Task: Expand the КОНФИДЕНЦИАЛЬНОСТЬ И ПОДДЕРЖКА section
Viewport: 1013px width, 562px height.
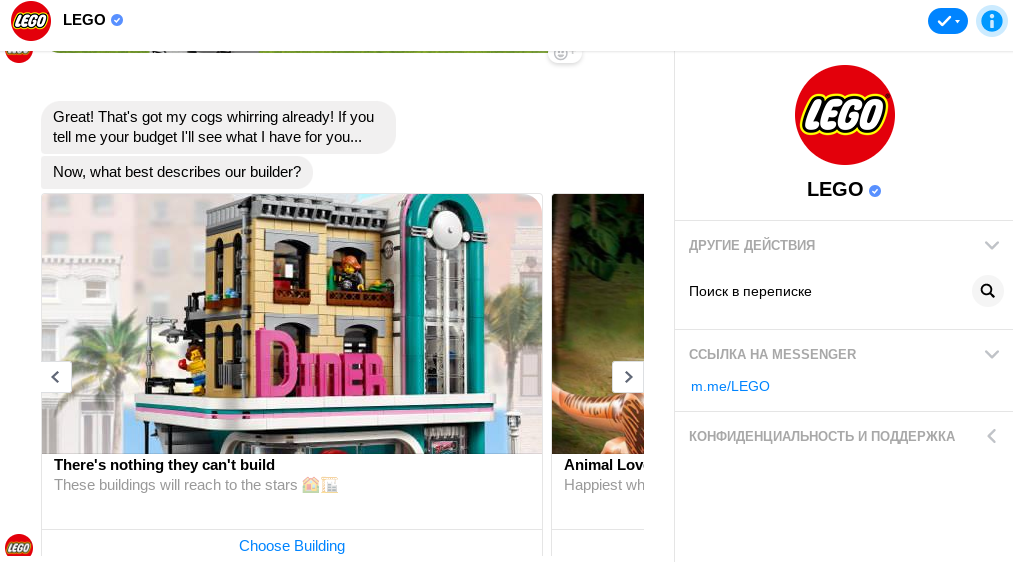Action: pos(844,436)
